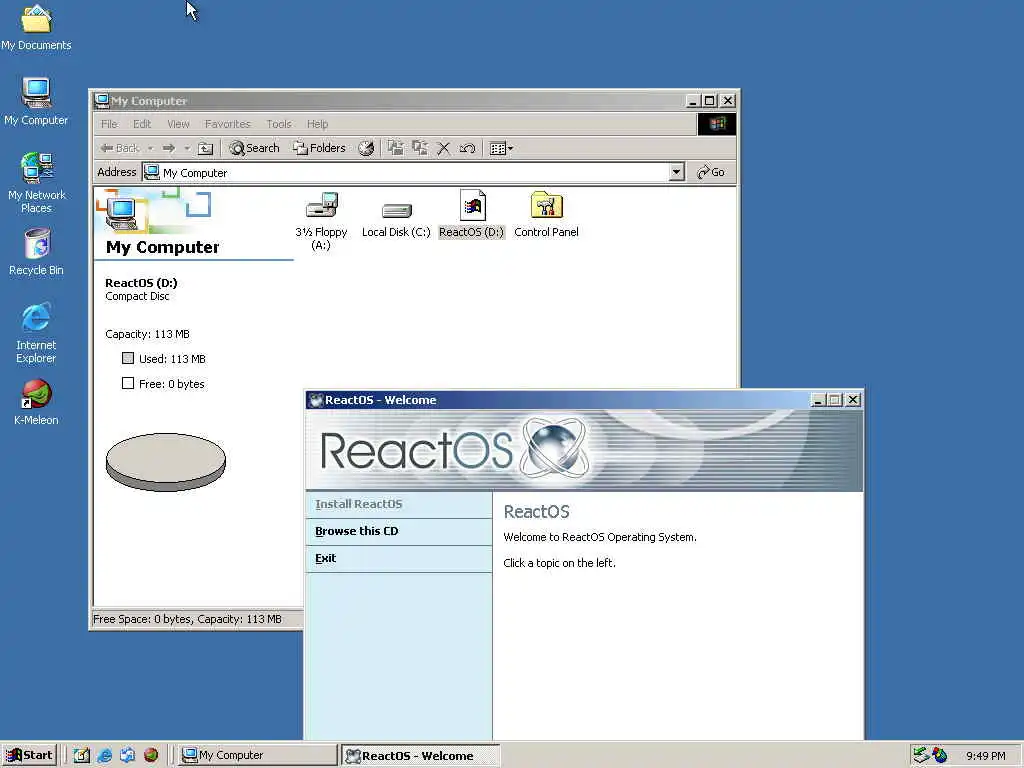Click Browse this CD

click(398, 532)
